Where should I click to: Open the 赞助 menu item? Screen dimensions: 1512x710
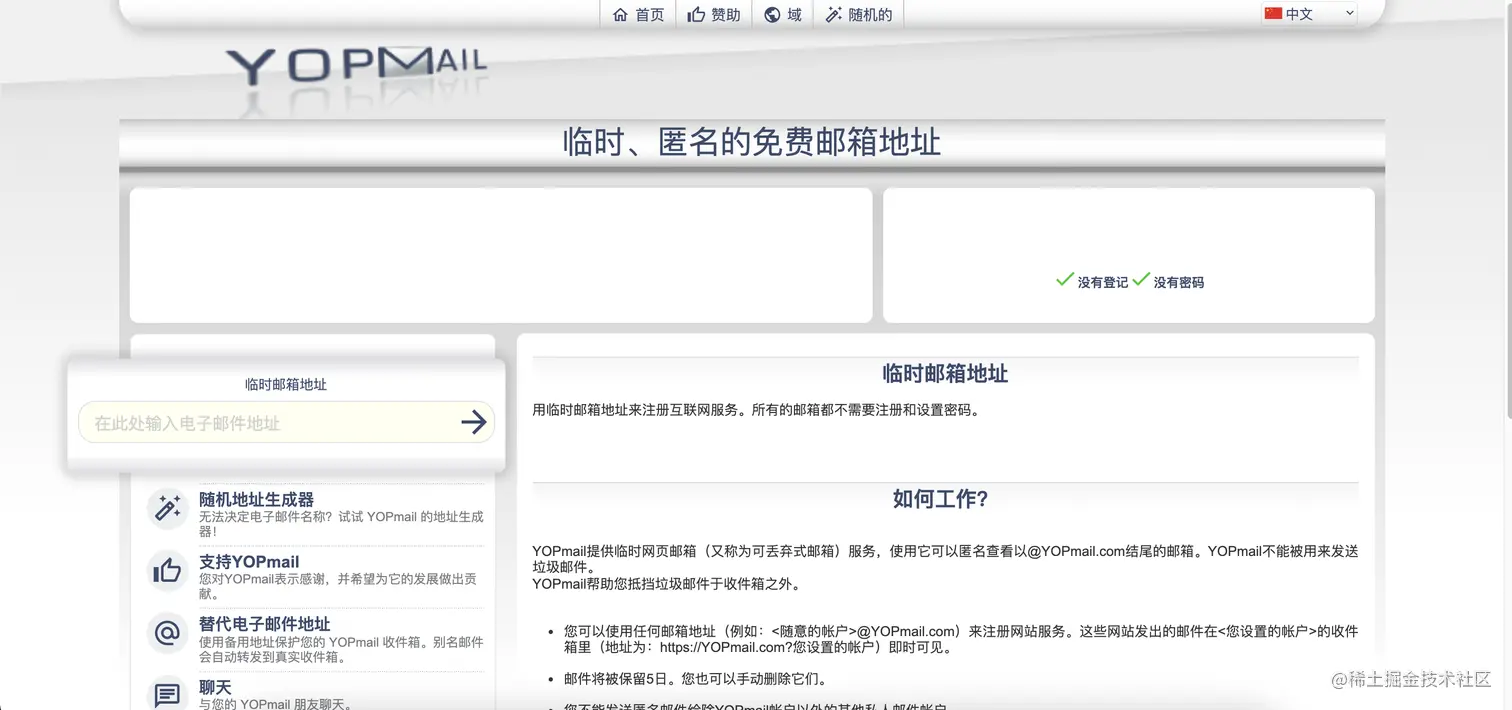pyautogui.click(x=714, y=15)
